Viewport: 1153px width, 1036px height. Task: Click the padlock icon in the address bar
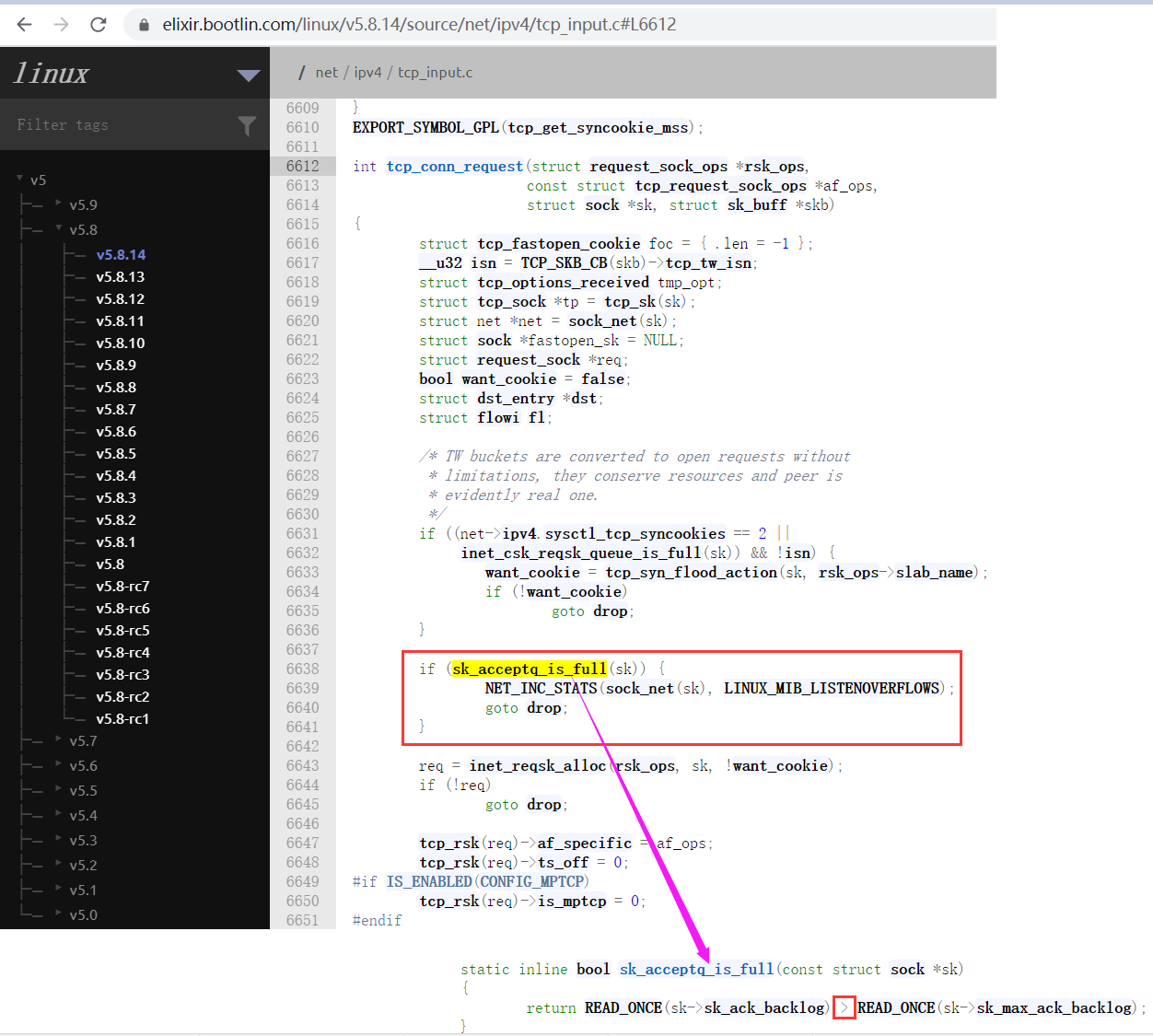point(143,24)
